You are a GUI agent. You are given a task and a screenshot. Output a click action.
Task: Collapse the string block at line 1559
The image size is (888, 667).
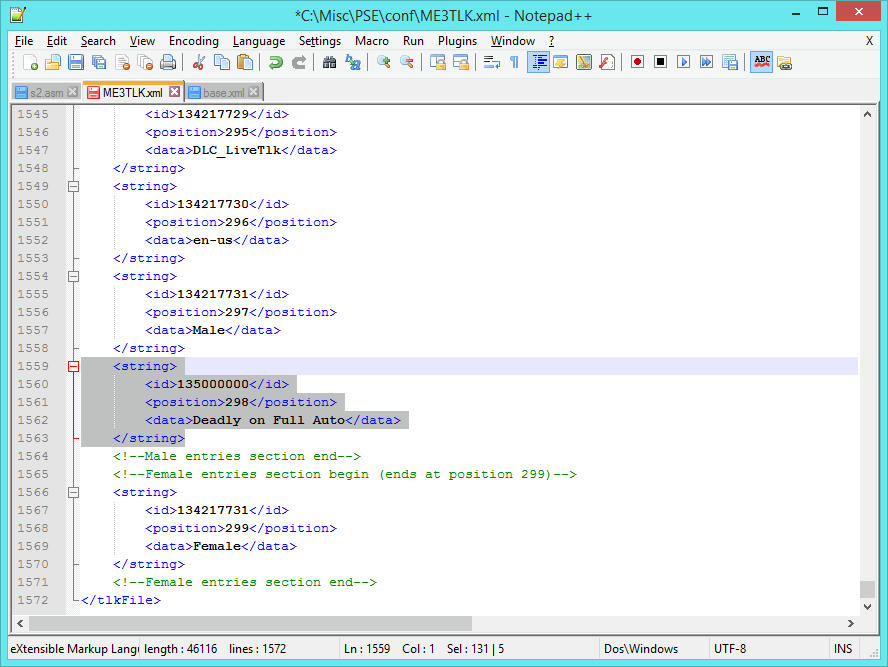(x=73, y=367)
